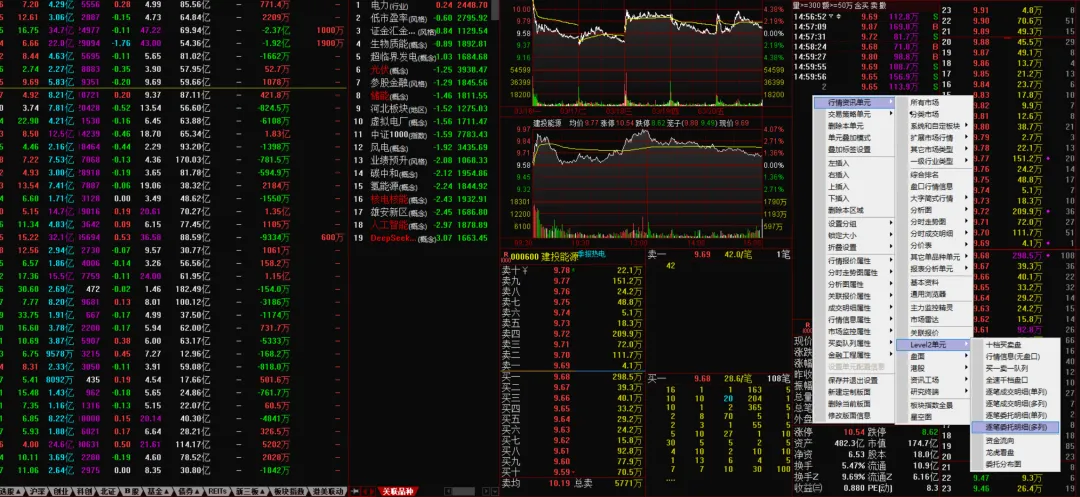The width and height of the screenshot is (1080, 497).
Task: Select 修改版面信息 menu entry
Action: point(854,415)
